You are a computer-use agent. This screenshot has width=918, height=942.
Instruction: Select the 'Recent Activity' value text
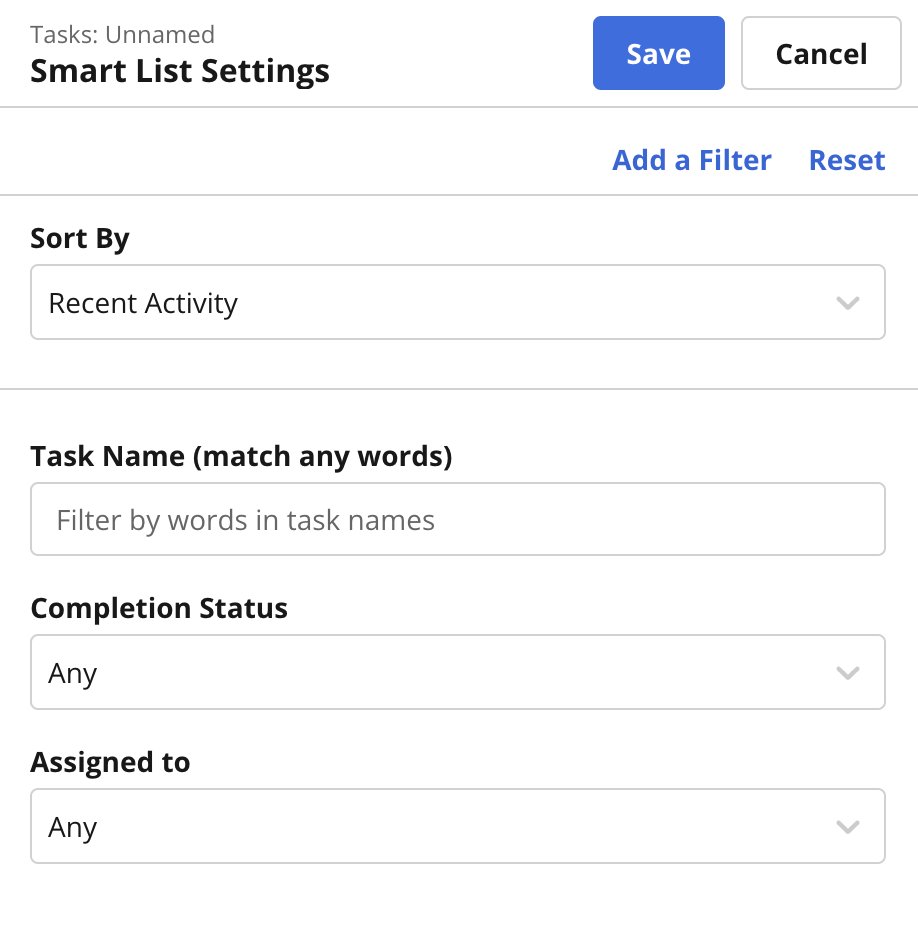pos(143,303)
